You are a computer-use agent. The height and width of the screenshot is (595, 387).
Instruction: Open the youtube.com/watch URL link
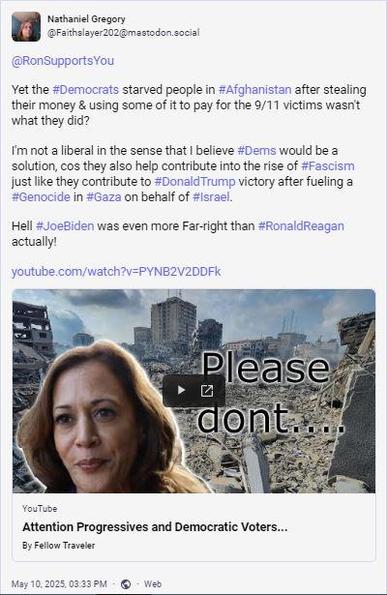[x=116, y=272]
